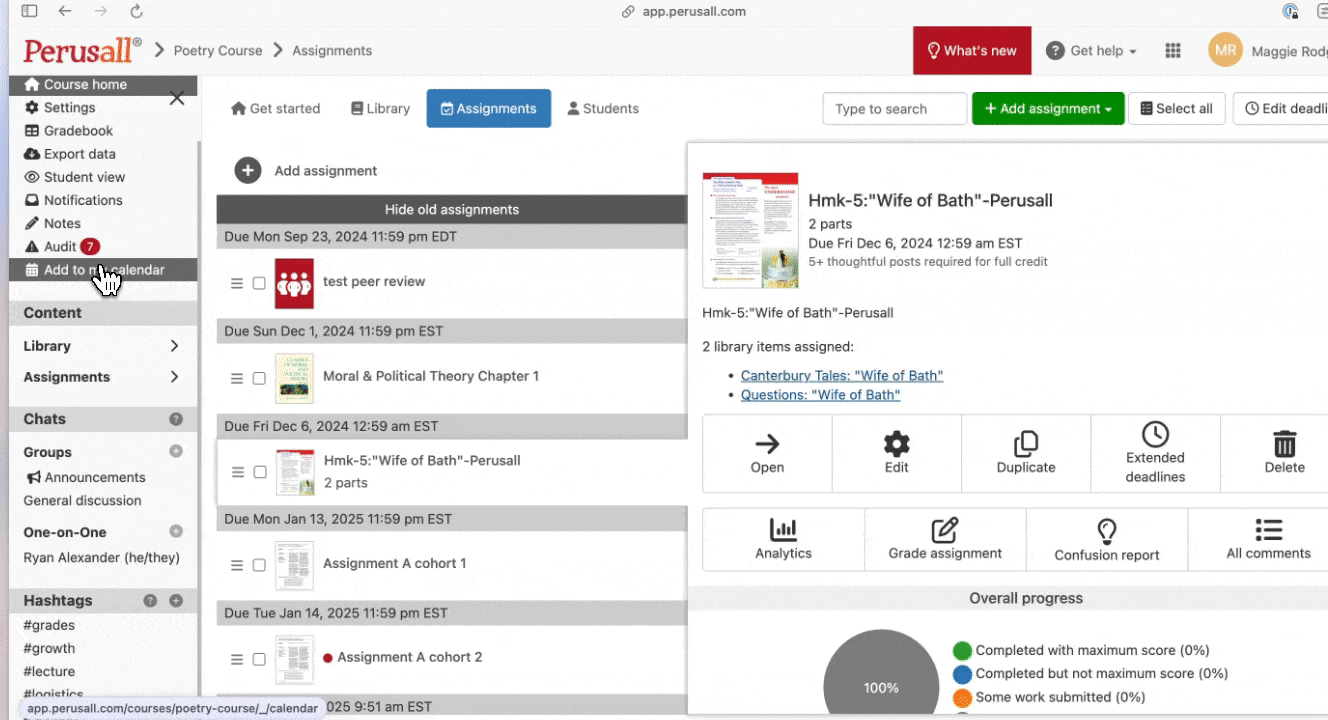Expand the Library section chevron in sidebar
1328x720 pixels.
click(x=174, y=346)
